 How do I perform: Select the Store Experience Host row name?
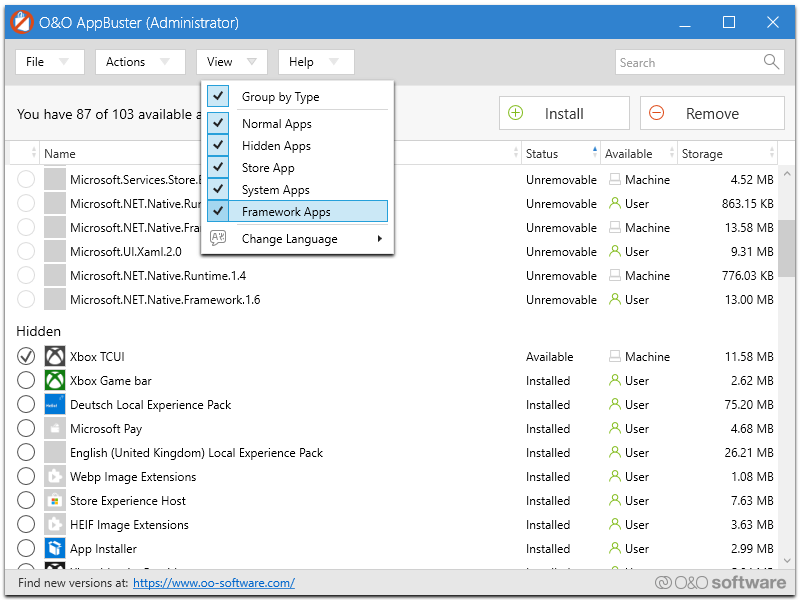coord(128,501)
